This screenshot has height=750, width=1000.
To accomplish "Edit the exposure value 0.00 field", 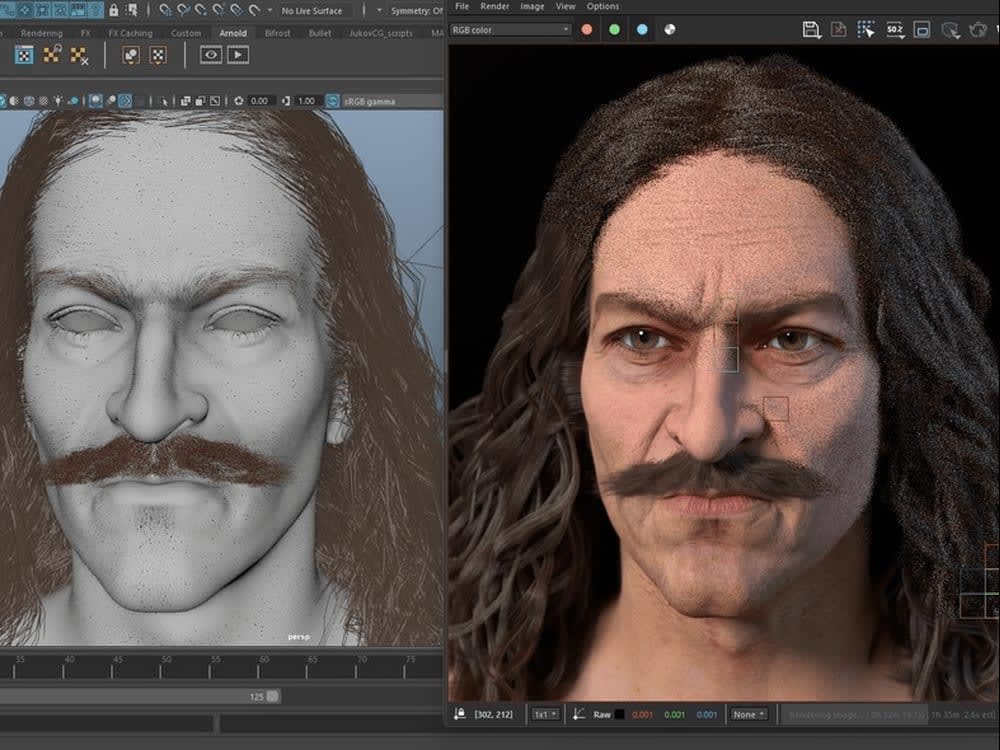I will [260, 101].
